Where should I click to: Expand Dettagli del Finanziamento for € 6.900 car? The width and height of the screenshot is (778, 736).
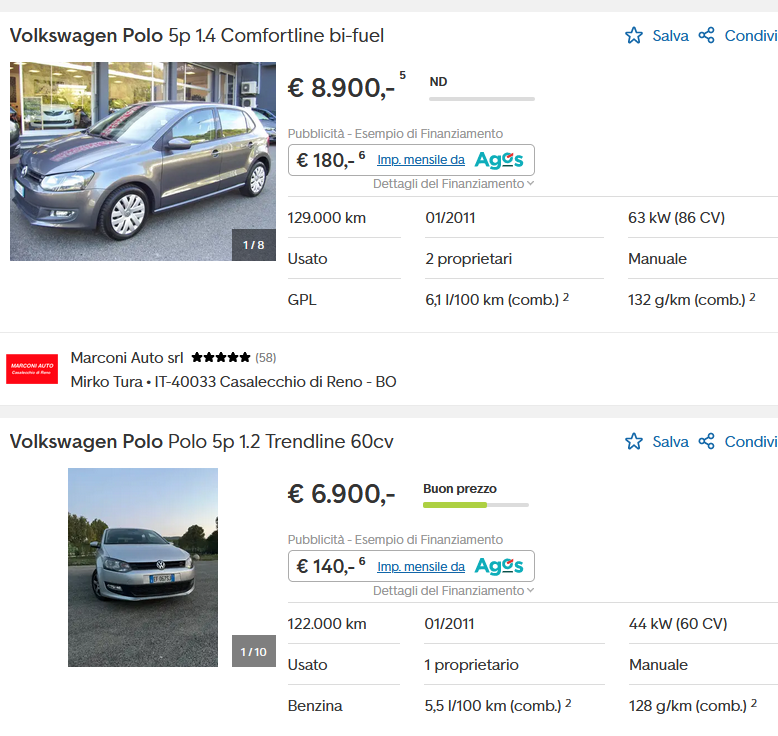tap(453, 590)
